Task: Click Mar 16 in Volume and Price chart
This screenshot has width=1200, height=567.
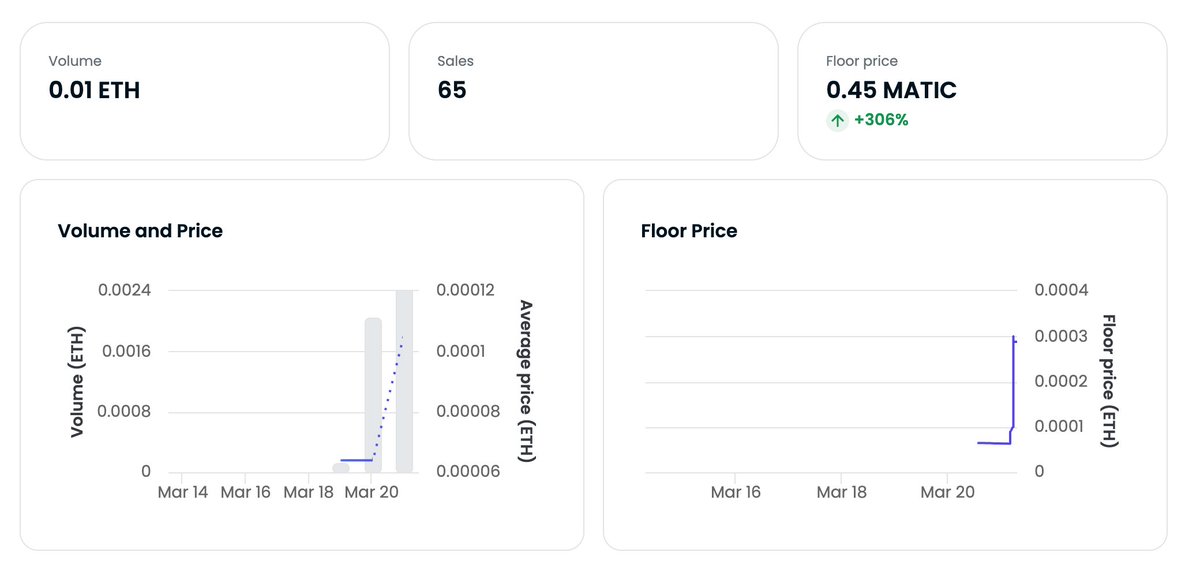Action: (x=246, y=492)
